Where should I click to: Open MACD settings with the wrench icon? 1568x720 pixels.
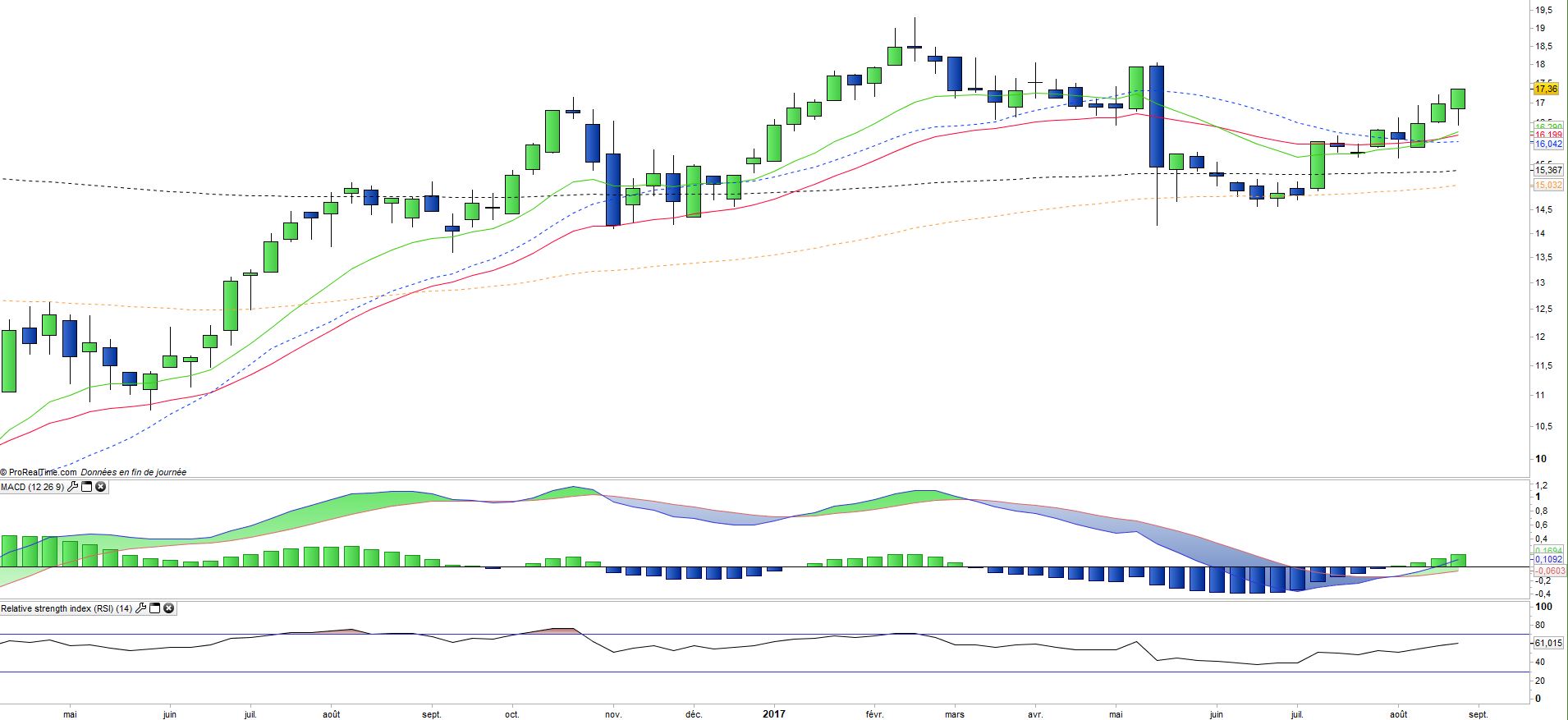(72, 487)
